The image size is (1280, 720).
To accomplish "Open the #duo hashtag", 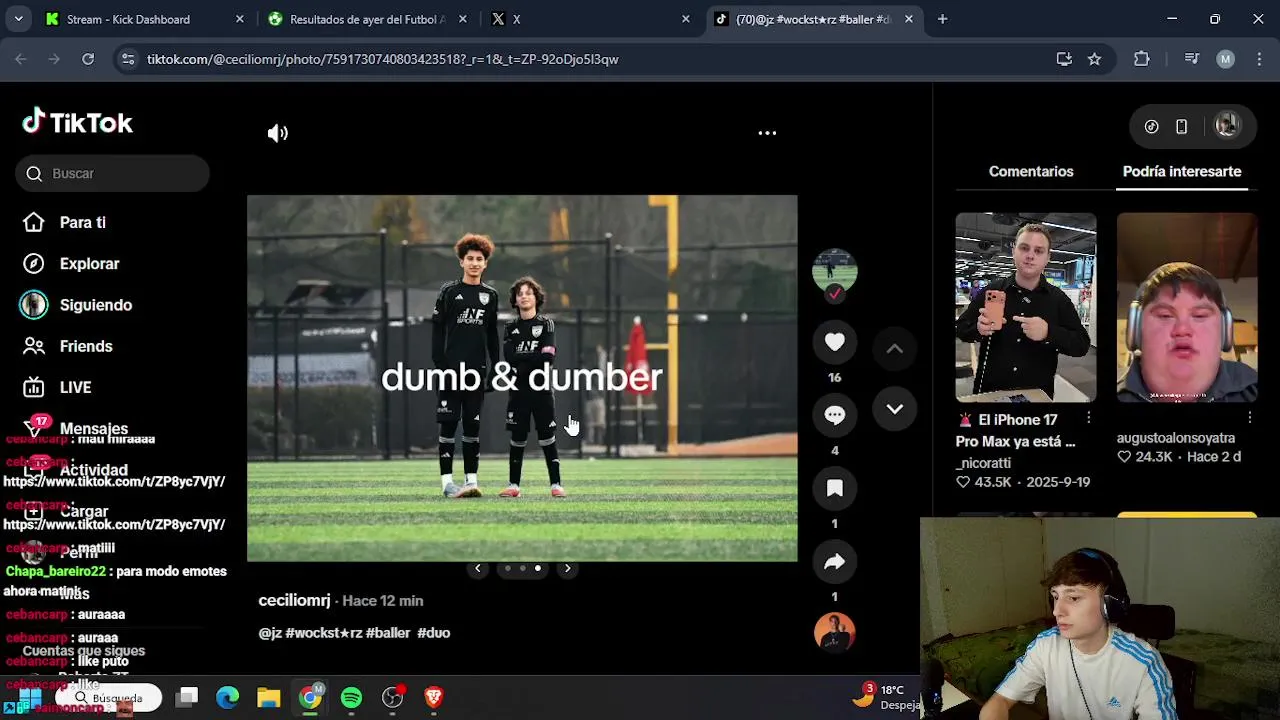I will [x=434, y=633].
